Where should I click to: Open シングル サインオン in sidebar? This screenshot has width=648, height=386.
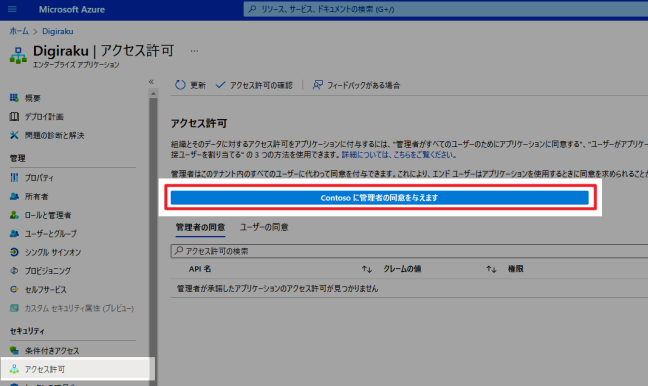point(53,253)
